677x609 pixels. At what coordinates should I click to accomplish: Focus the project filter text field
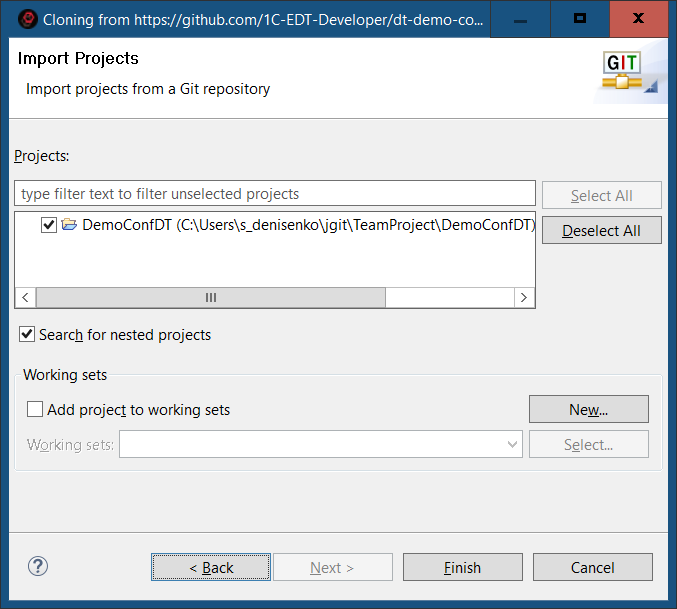tap(275, 193)
